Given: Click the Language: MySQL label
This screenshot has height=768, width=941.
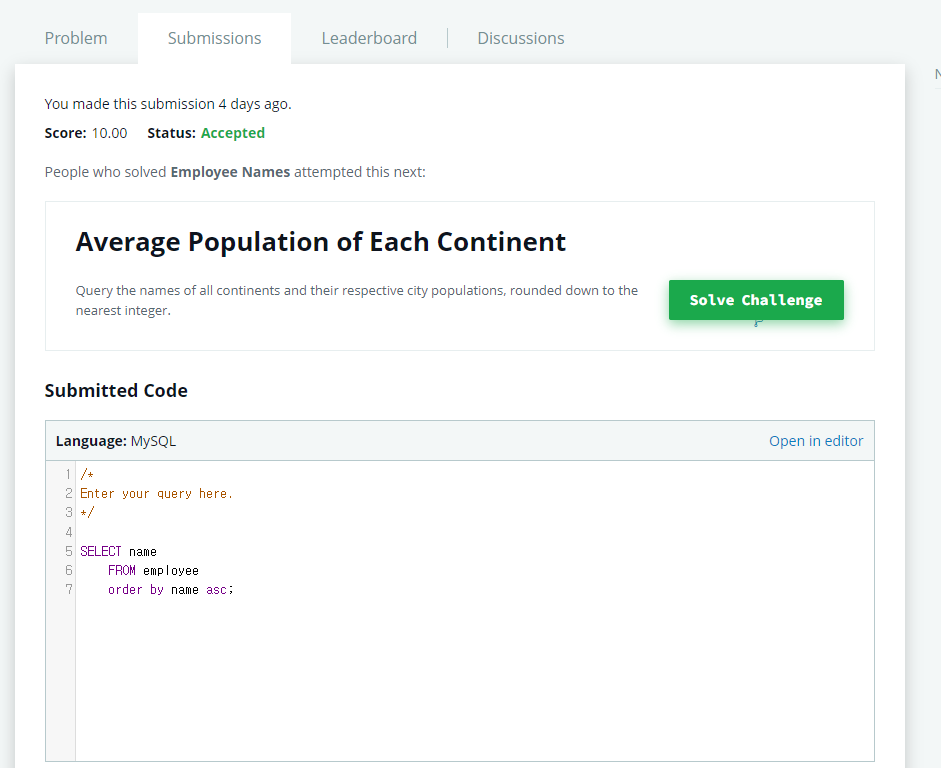Looking at the screenshot, I should click(116, 441).
